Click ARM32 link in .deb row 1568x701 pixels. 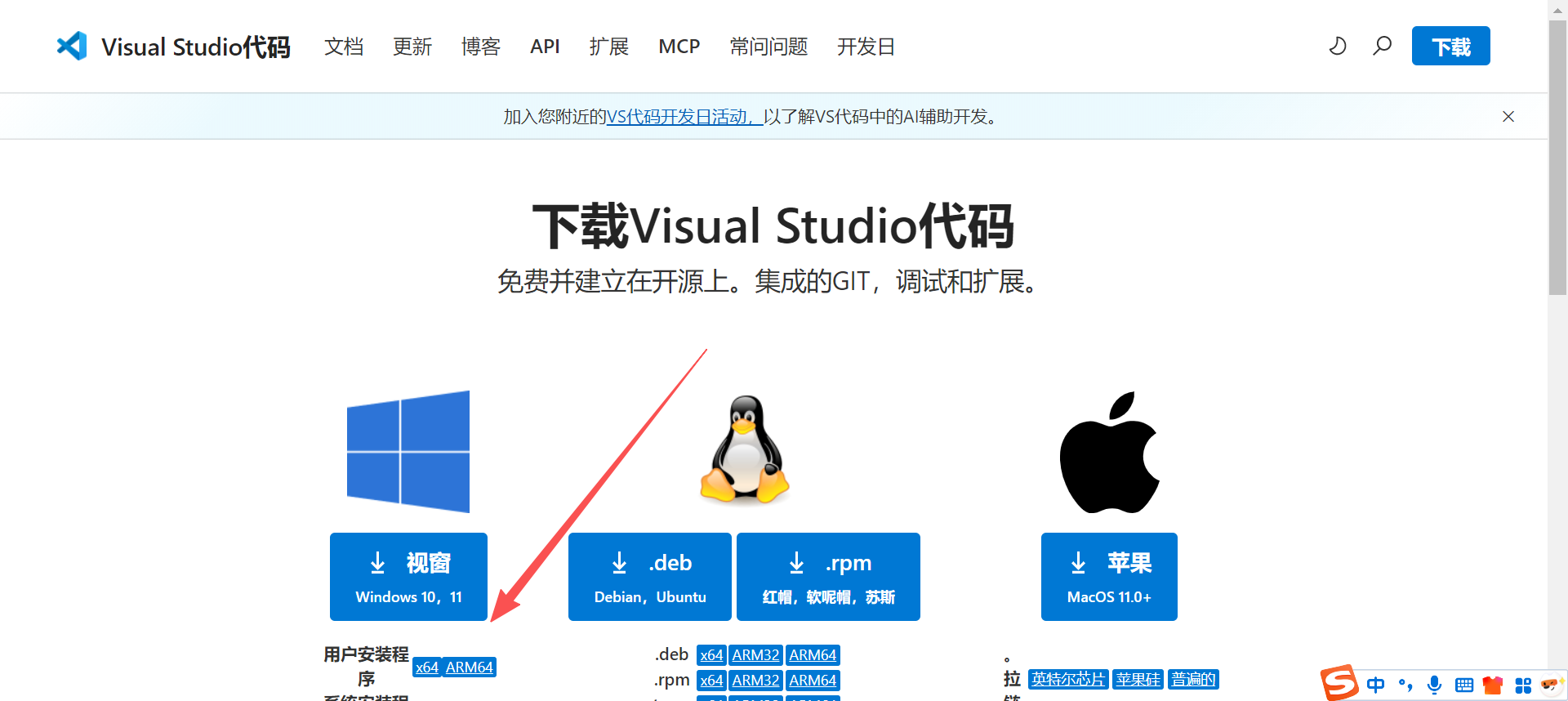pos(755,655)
